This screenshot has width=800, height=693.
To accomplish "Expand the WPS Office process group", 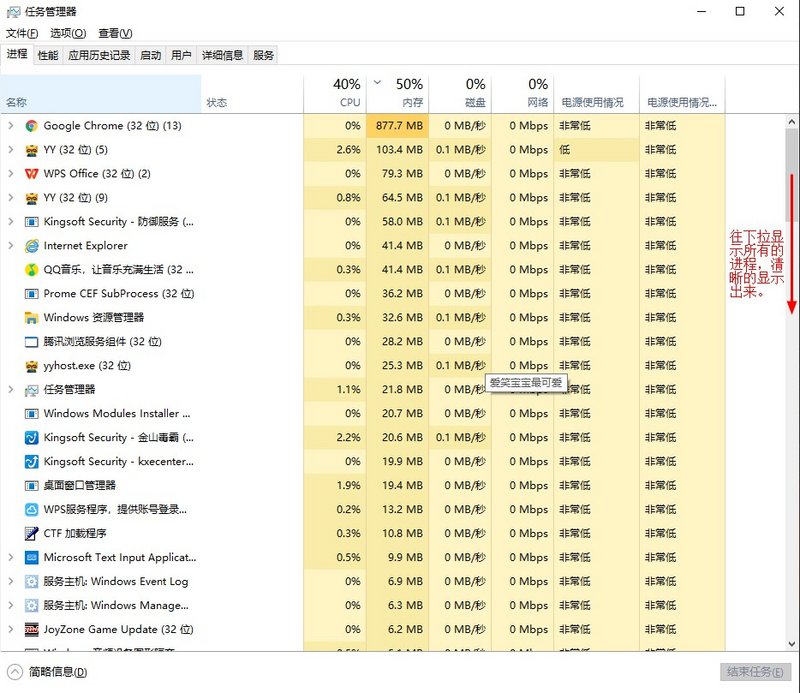I will (x=11, y=174).
